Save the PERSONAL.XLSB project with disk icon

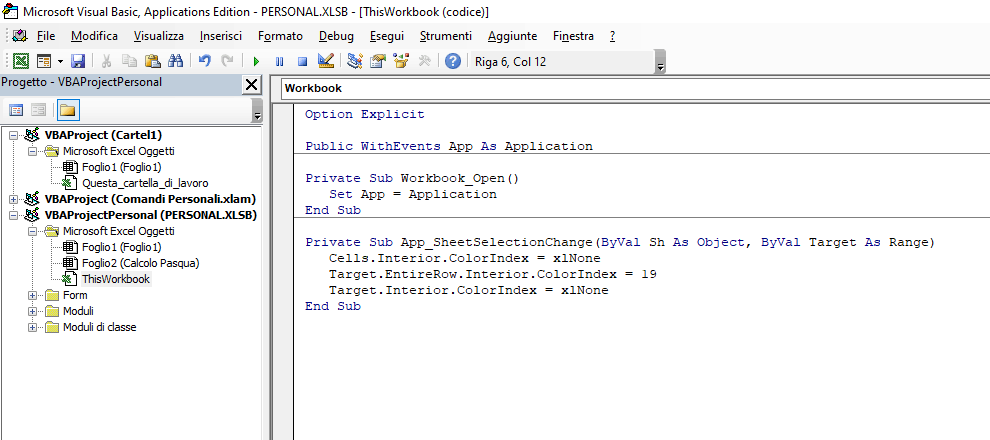[78, 61]
